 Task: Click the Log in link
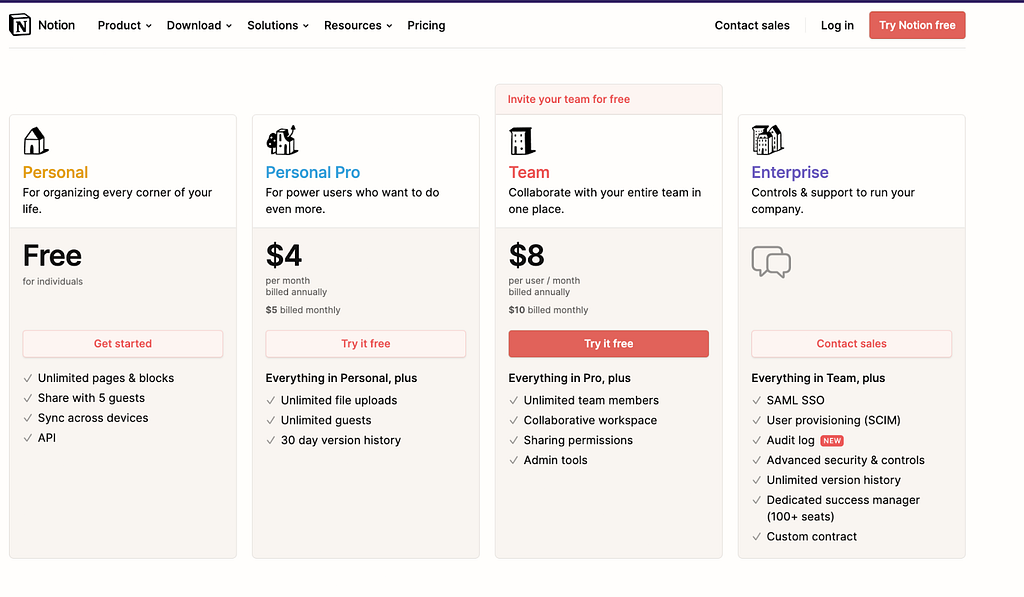837,25
